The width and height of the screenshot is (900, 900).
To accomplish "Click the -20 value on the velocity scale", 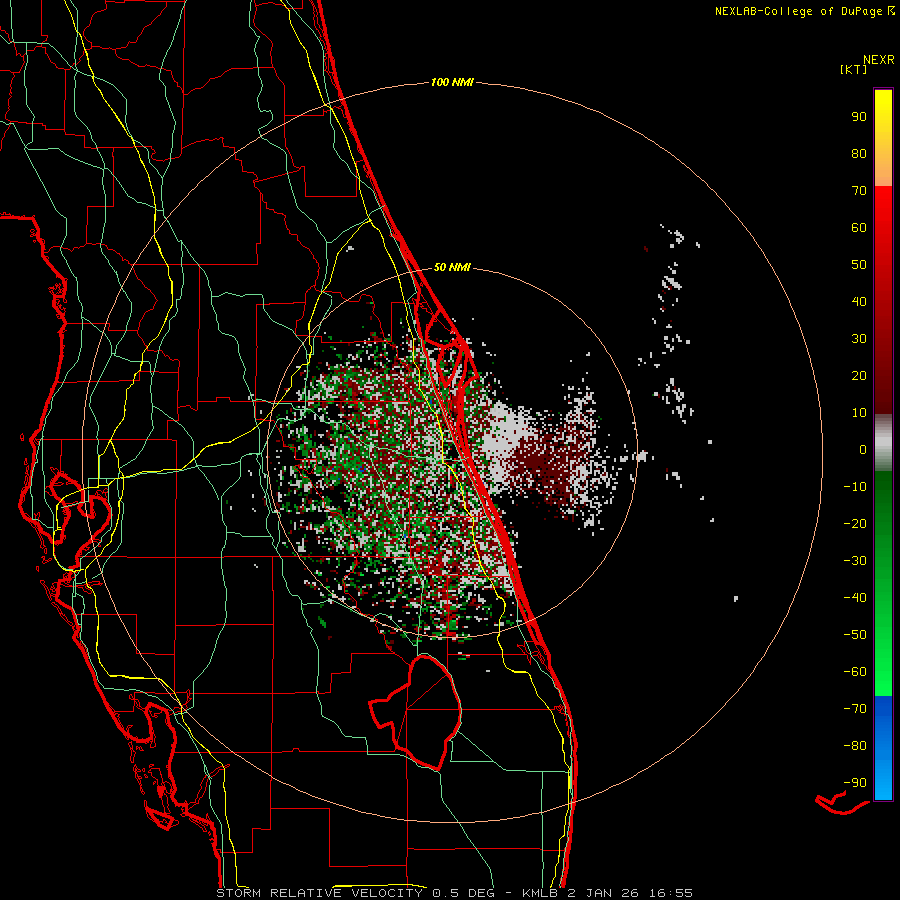I will (855, 524).
